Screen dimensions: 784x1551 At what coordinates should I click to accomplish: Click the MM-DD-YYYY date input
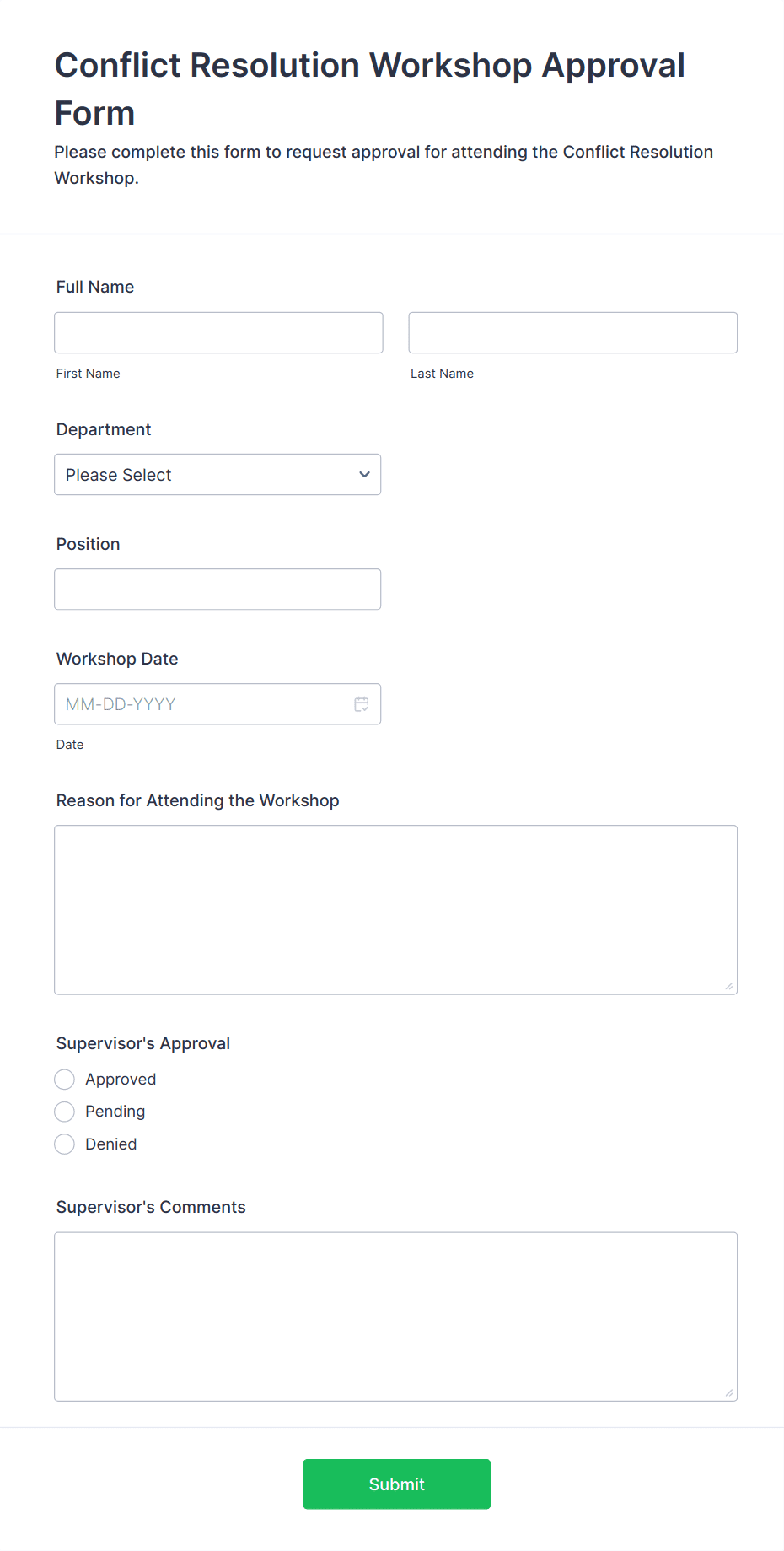click(202, 704)
